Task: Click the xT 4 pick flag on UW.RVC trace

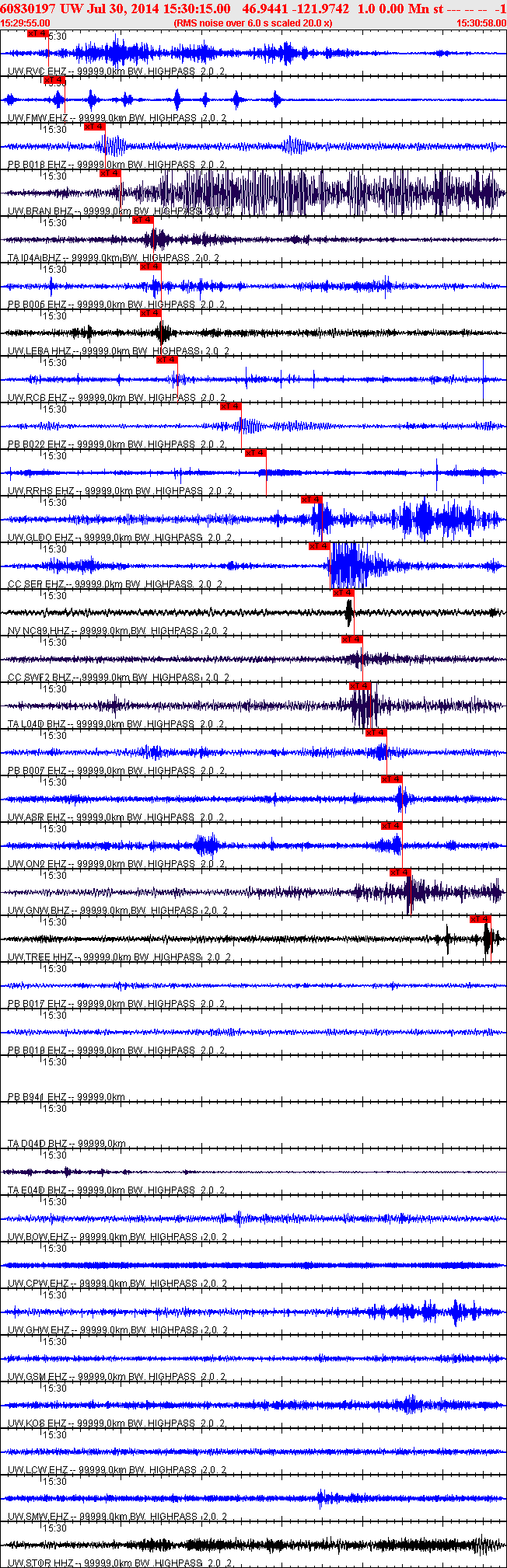Action: 37,33
